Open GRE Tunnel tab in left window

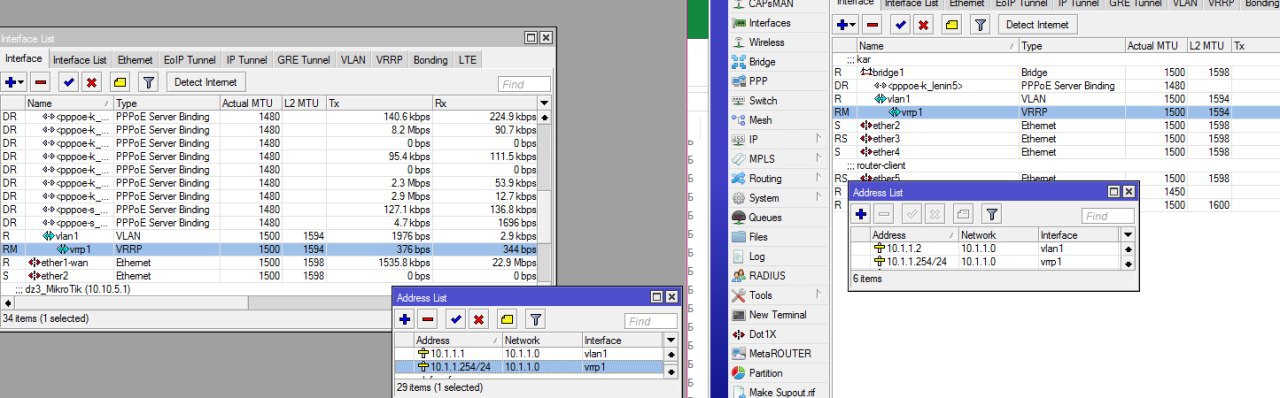pos(304,60)
